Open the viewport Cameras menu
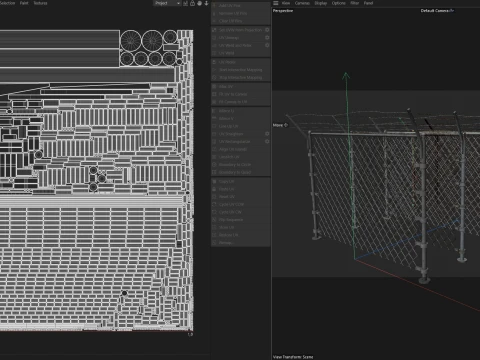 pos(302,3)
